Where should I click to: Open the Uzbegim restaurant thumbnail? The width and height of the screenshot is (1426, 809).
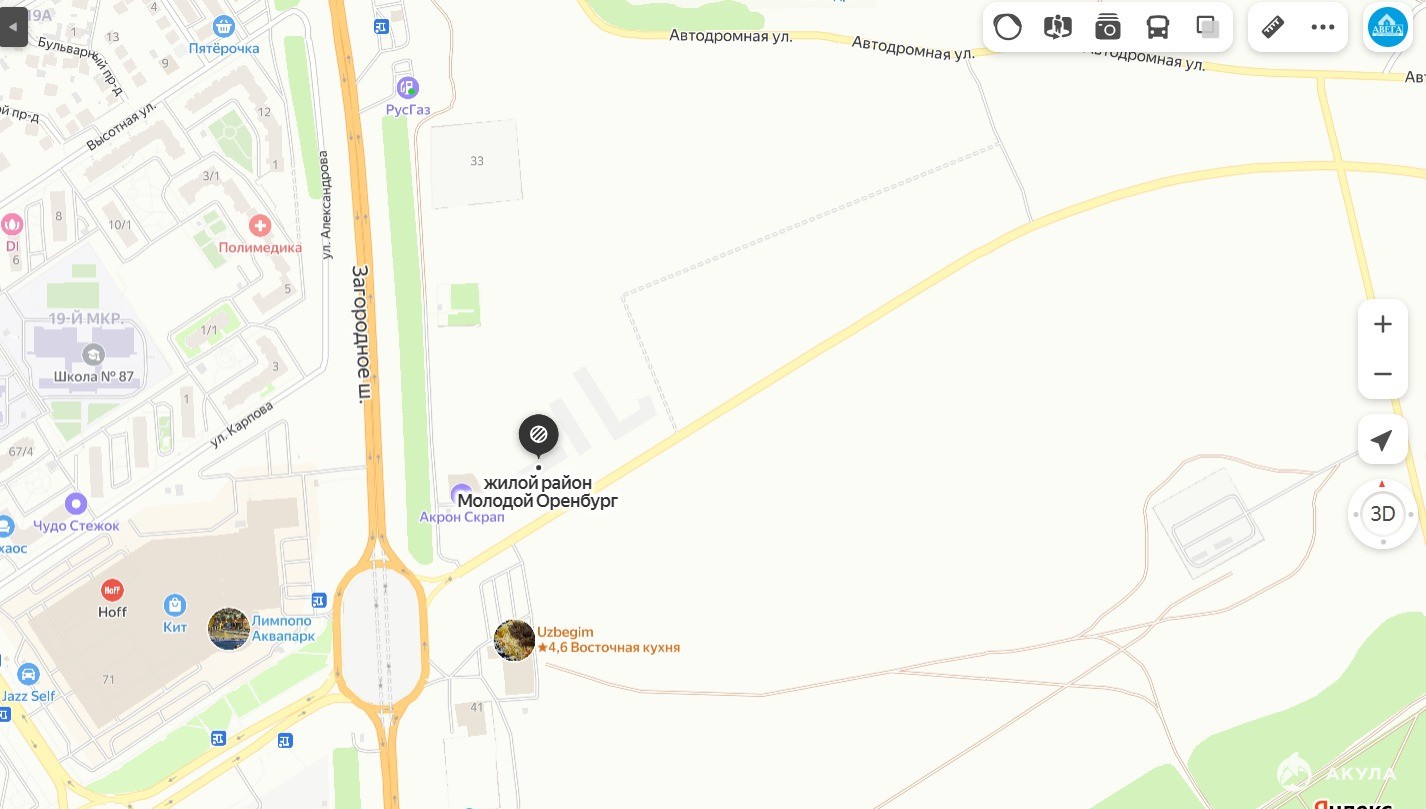(x=515, y=640)
